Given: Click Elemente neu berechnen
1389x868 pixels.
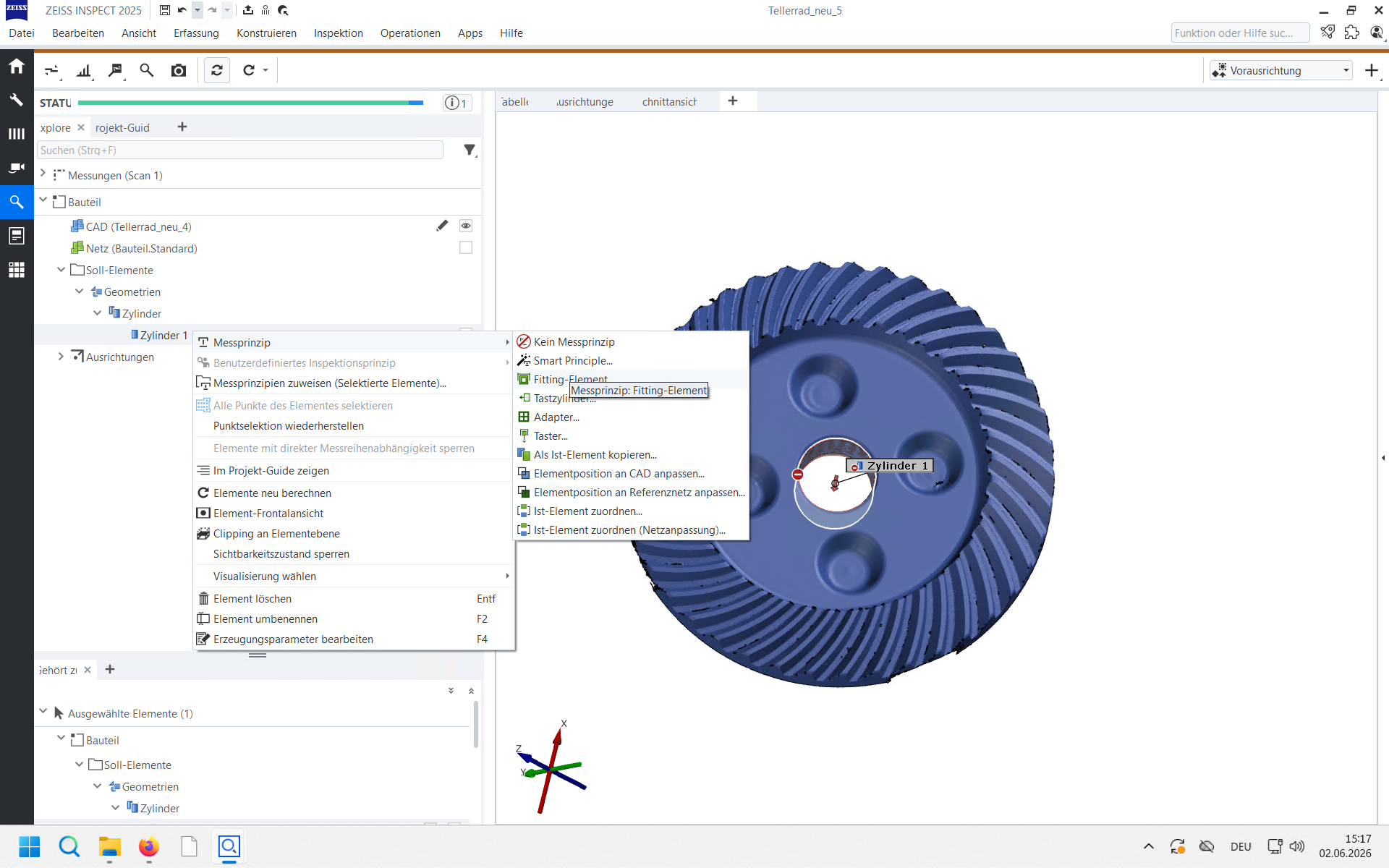Looking at the screenshot, I should (354, 493).
